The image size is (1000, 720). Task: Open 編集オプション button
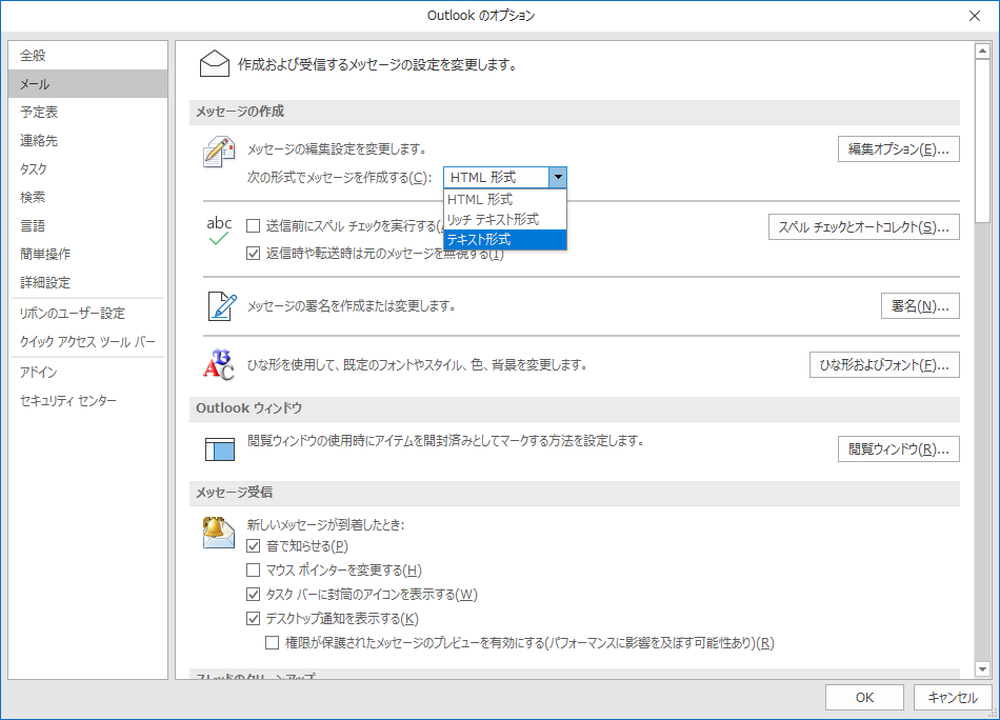pos(898,150)
